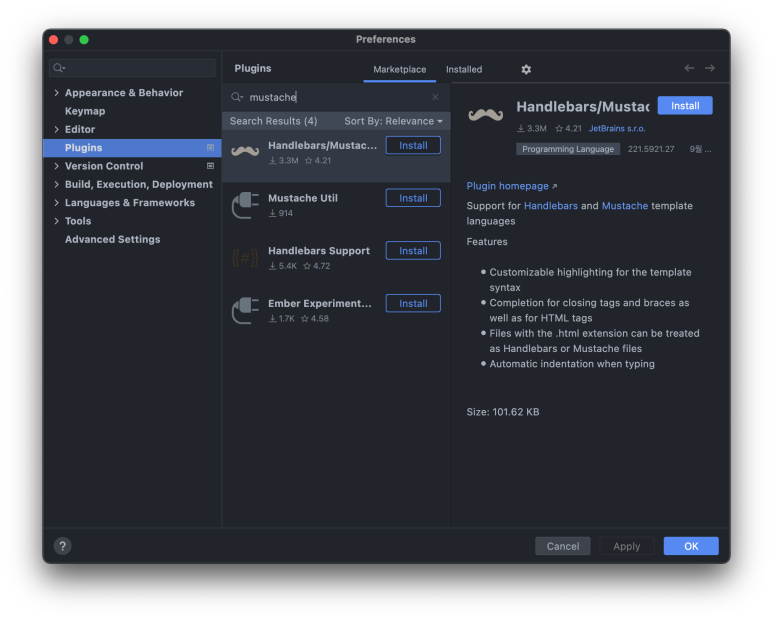This screenshot has width=773, height=620.
Task: Click the Handlebars Support braces icon
Action: coord(245,258)
